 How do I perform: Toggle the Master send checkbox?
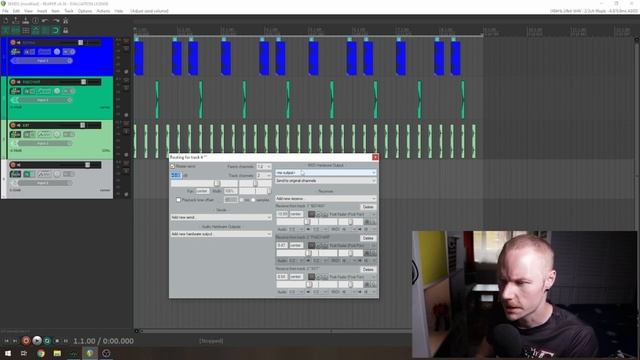[x=173, y=167]
